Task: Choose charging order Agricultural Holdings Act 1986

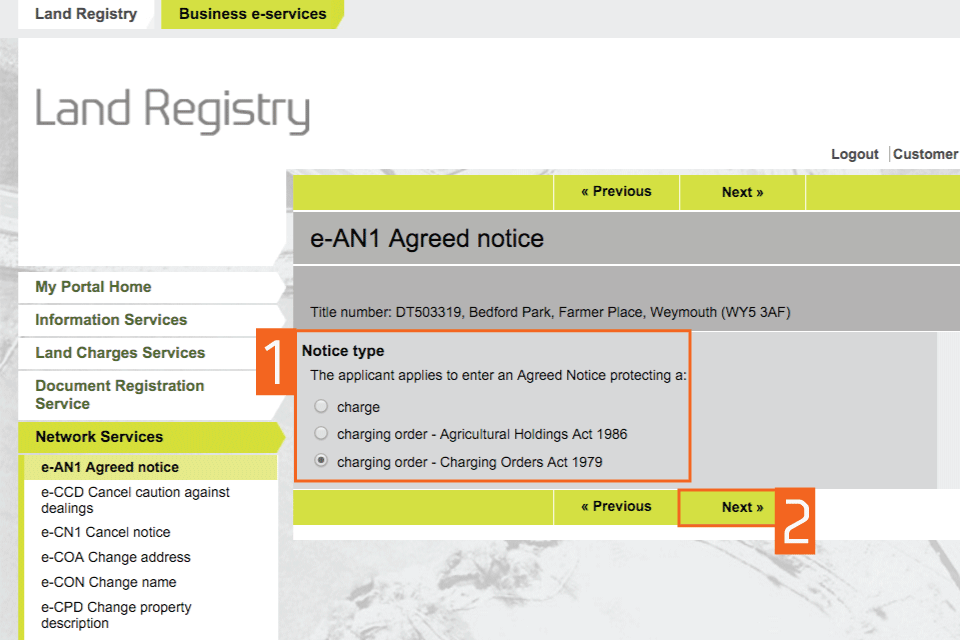Action: pos(321,434)
